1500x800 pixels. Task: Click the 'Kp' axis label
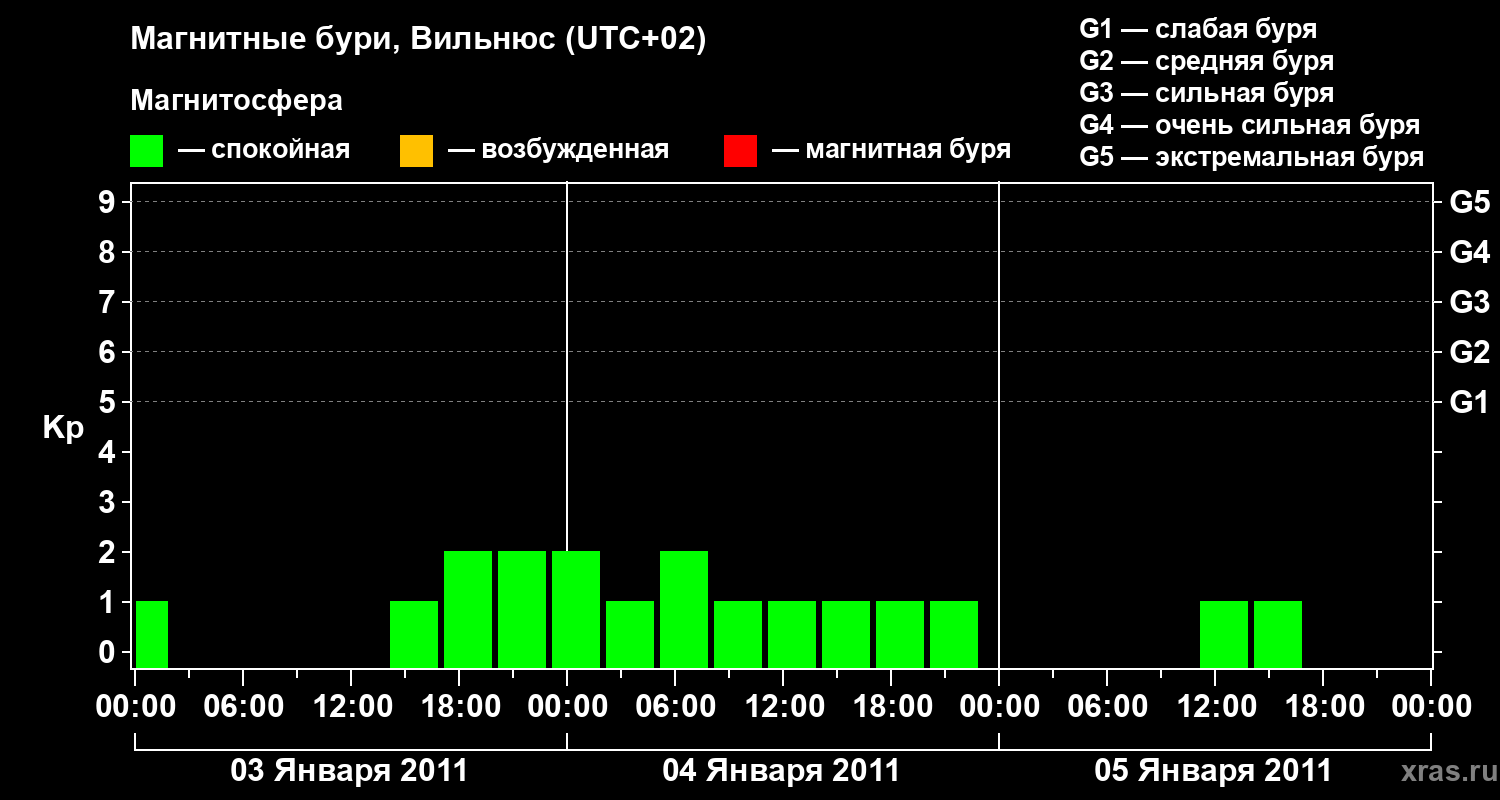63,428
